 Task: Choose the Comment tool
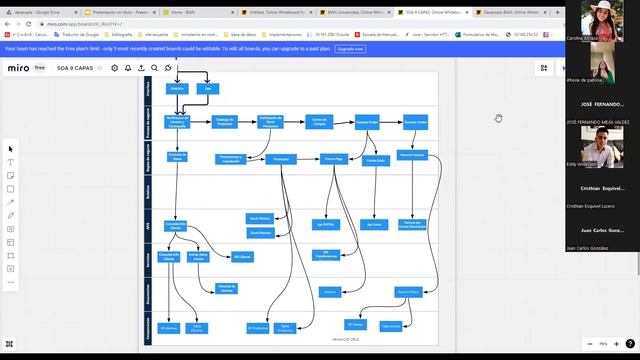(11, 229)
